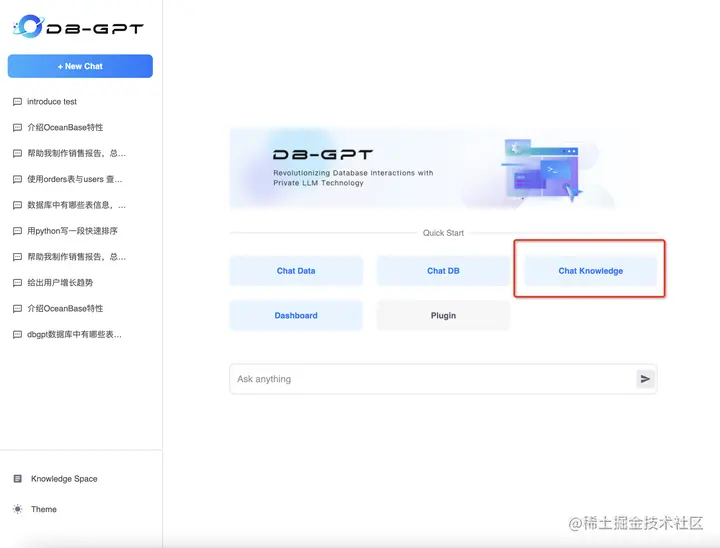
Task: Click the send arrow icon
Action: tap(645, 379)
